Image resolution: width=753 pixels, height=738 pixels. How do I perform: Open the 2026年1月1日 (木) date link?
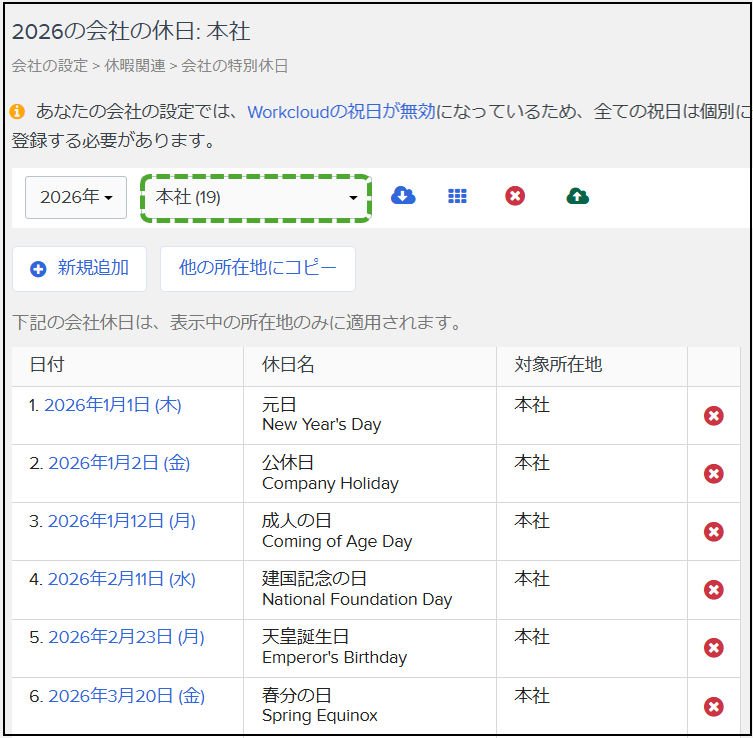[x=113, y=405]
